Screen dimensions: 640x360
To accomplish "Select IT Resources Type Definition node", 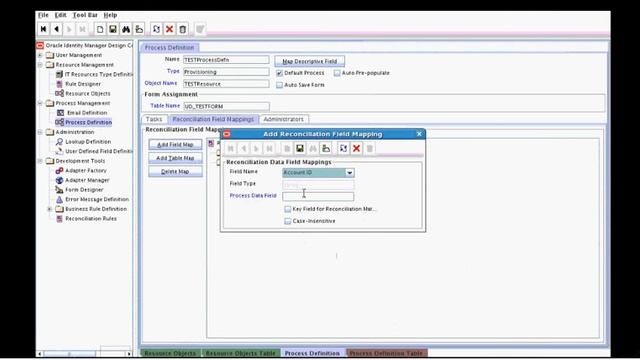I will click(98, 74).
